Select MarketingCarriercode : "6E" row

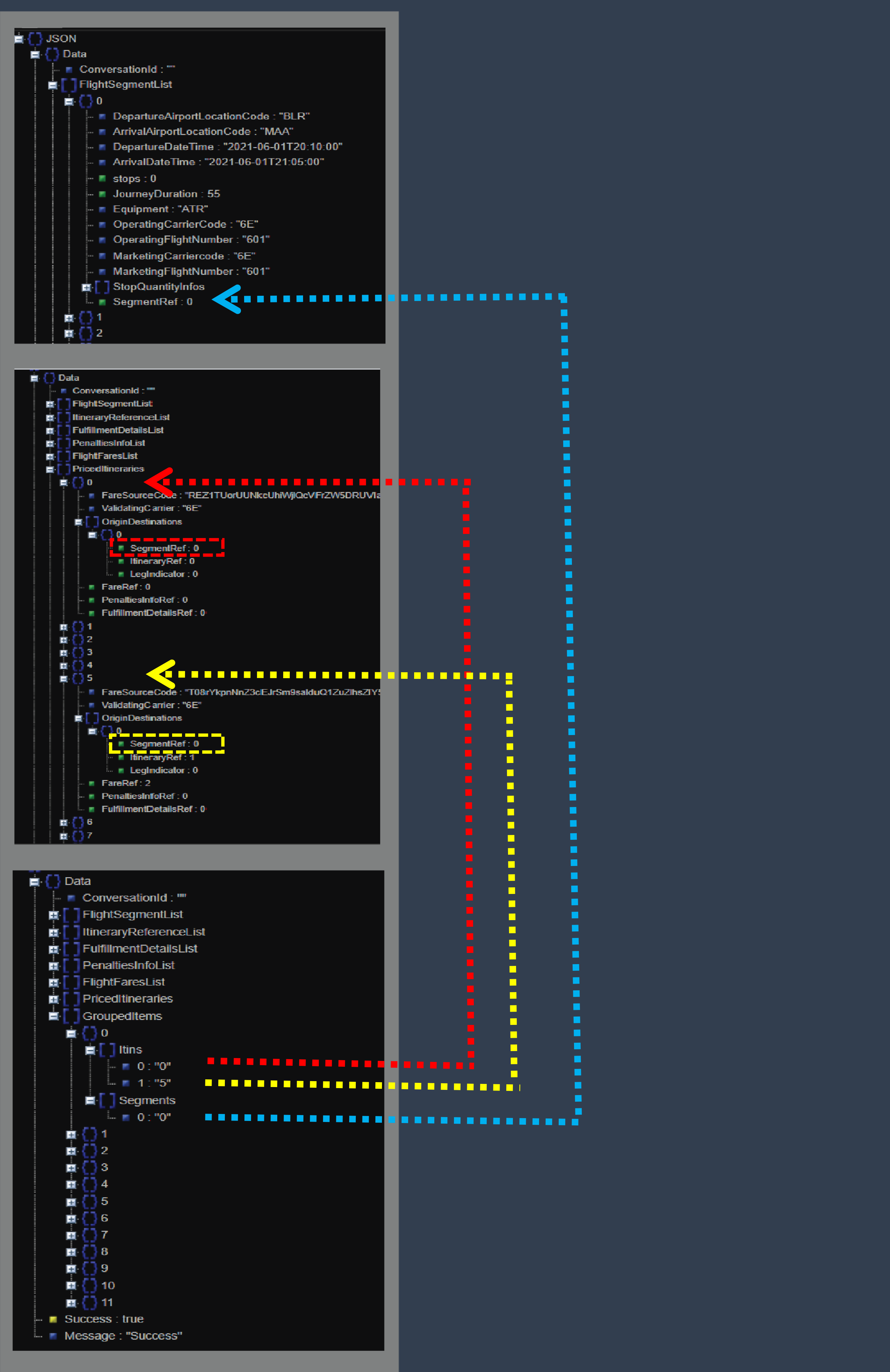point(184,256)
